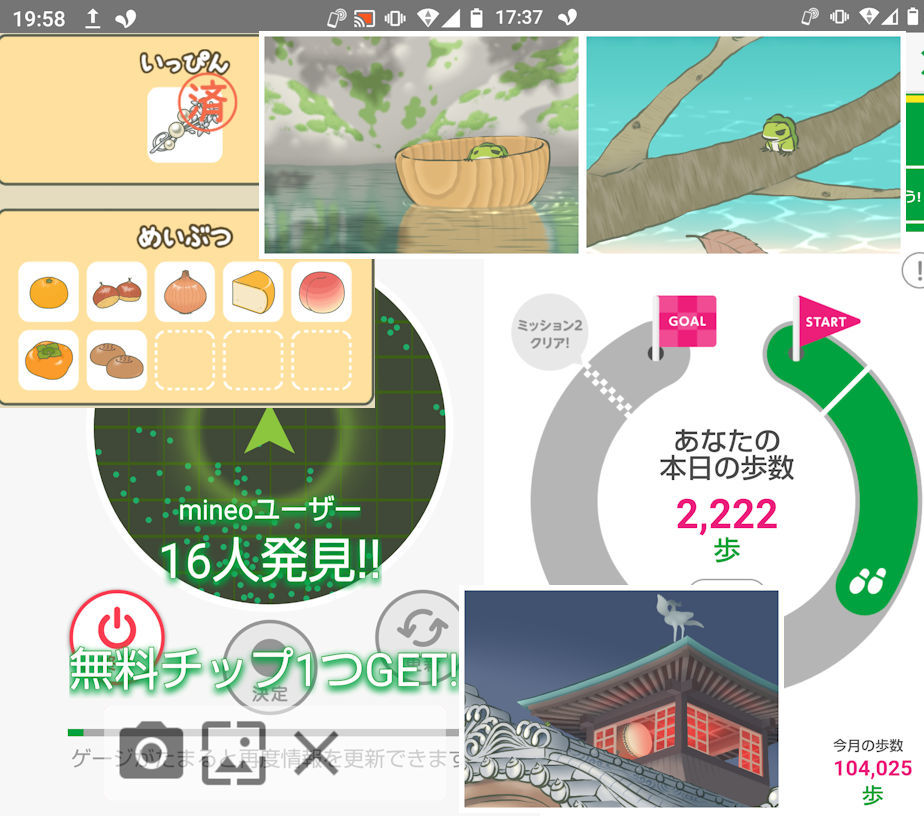Tap the 今月の歩数 label
Image resolution: width=924 pixels, height=816 pixels.
pos(867,745)
